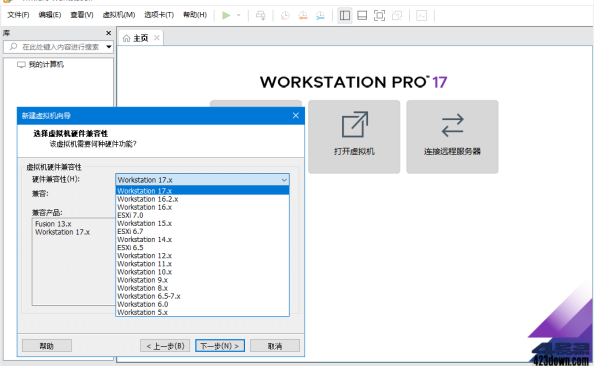Select Workstation 17.x in the dropdown list
The image size is (594, 366).
(202, 191)
